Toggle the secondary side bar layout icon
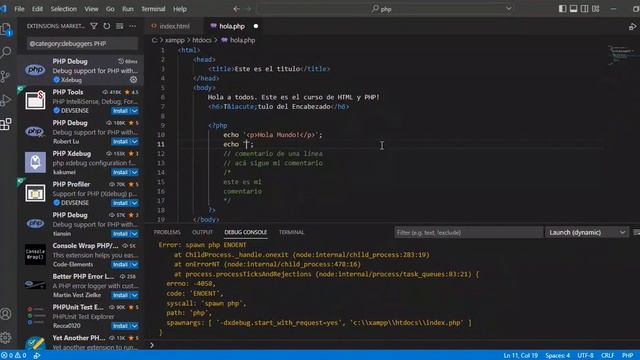 [584, 9]
